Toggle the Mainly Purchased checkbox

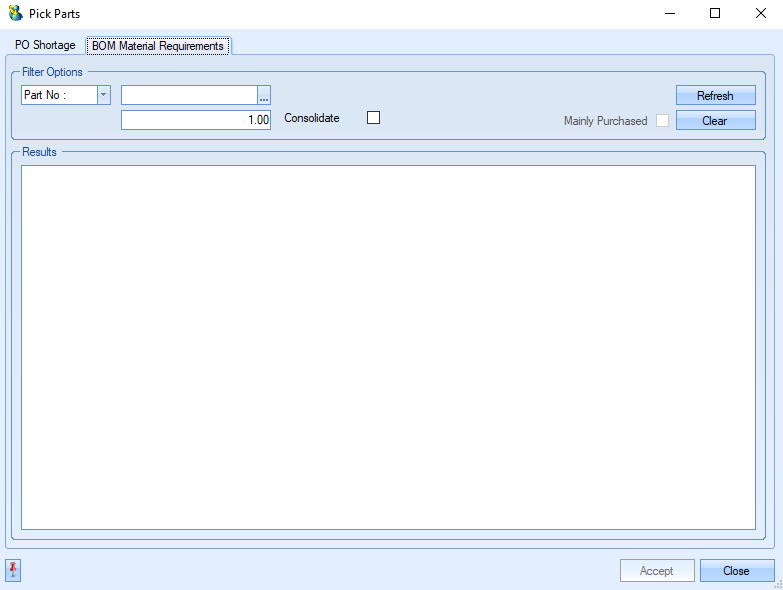(662, 121)
